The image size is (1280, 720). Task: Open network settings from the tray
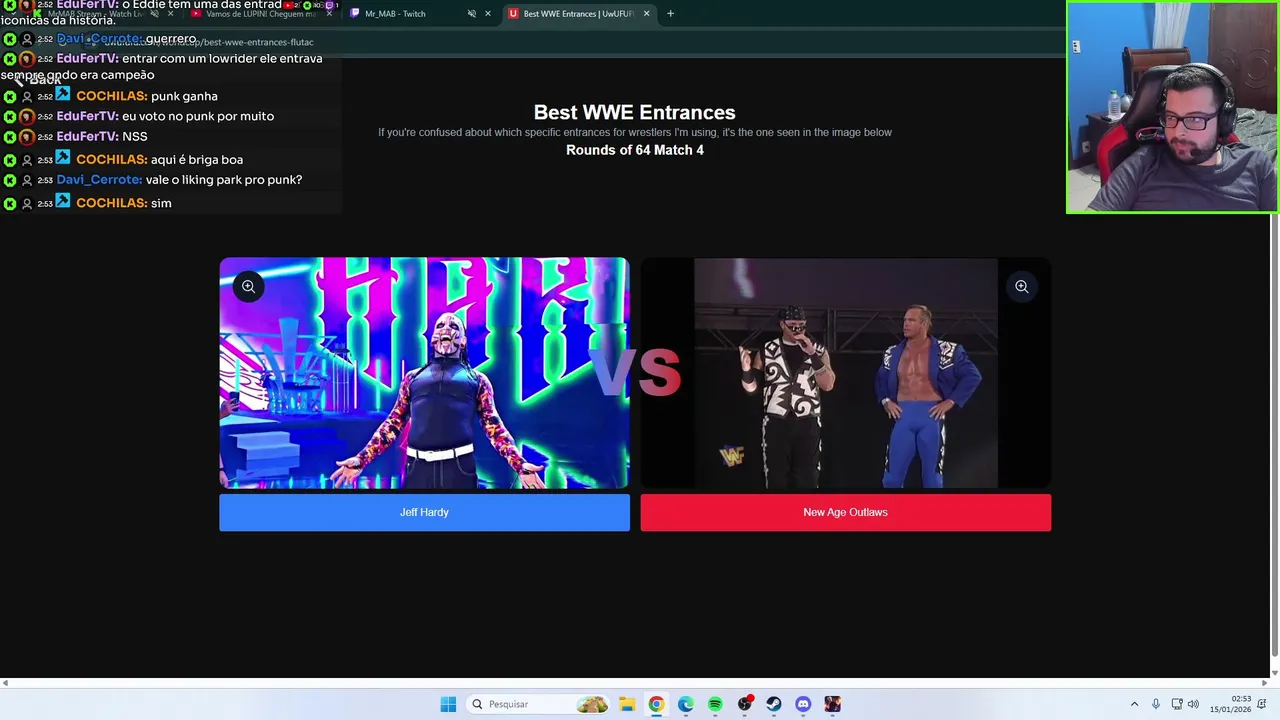[x=1177, y=704]
